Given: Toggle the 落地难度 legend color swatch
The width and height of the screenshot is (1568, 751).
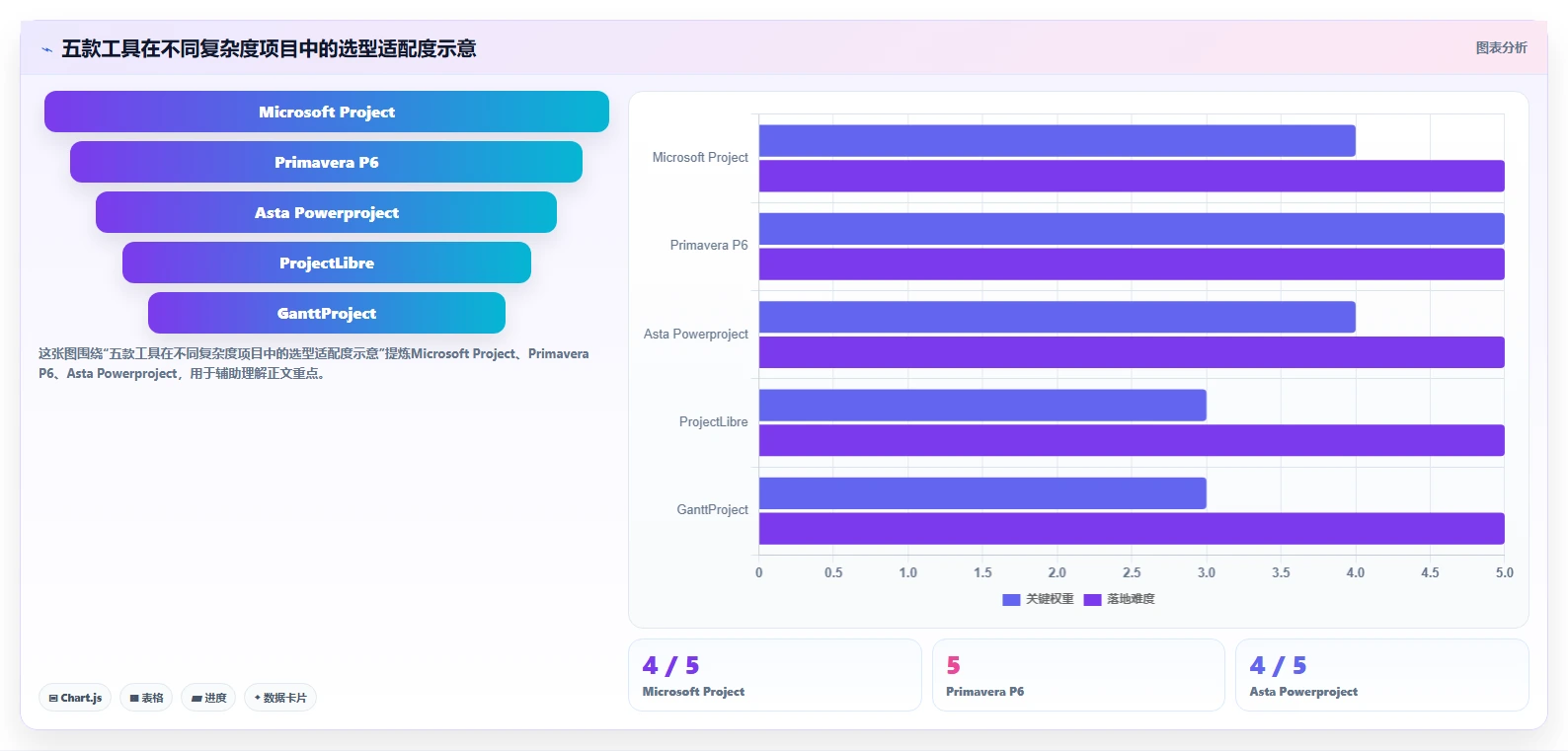Looking at the screenshot, I should pos(1092,599).
